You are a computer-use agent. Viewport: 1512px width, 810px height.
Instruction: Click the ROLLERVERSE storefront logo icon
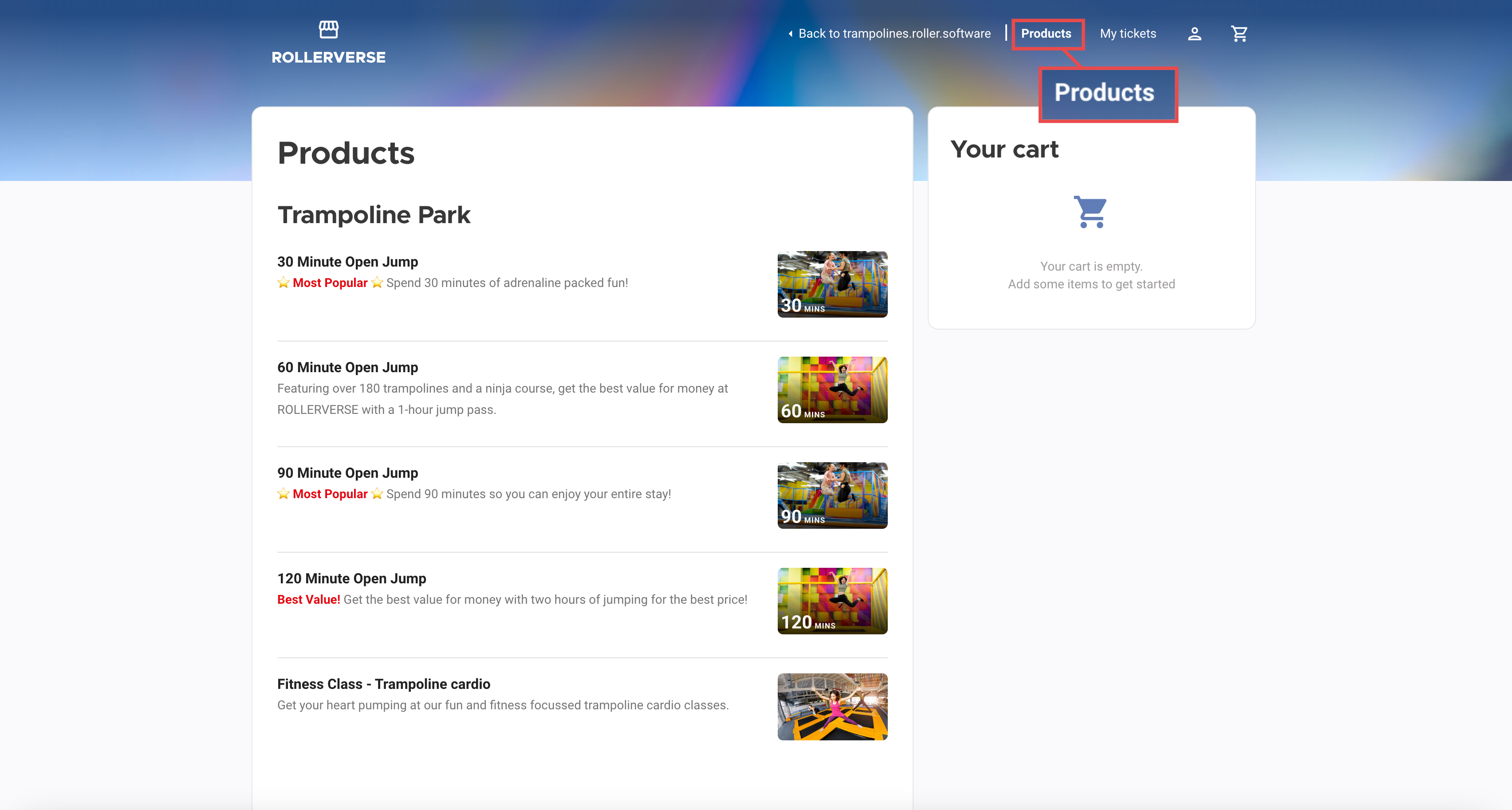pos(328,29)
